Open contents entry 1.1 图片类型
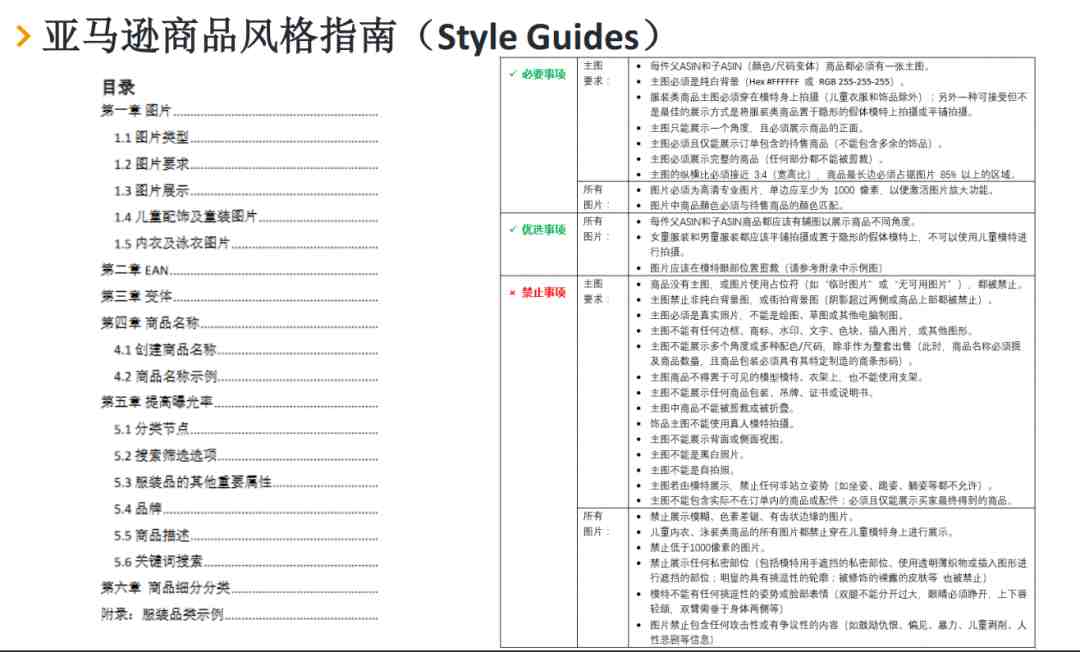Image resolution: width=1080 pixels, height=652 pixels. tap(246, 137)
